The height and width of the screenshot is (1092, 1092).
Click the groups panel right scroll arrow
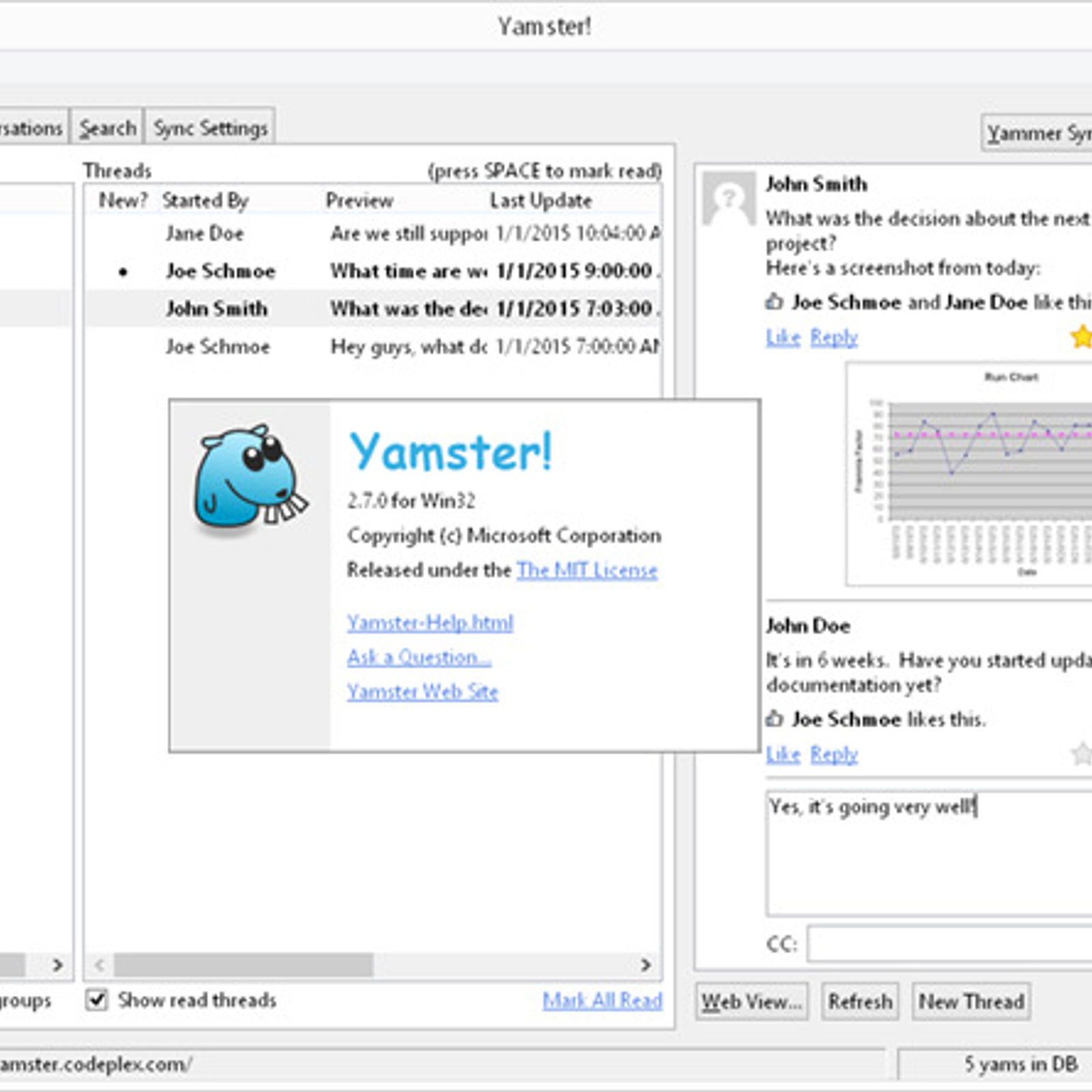58,964
